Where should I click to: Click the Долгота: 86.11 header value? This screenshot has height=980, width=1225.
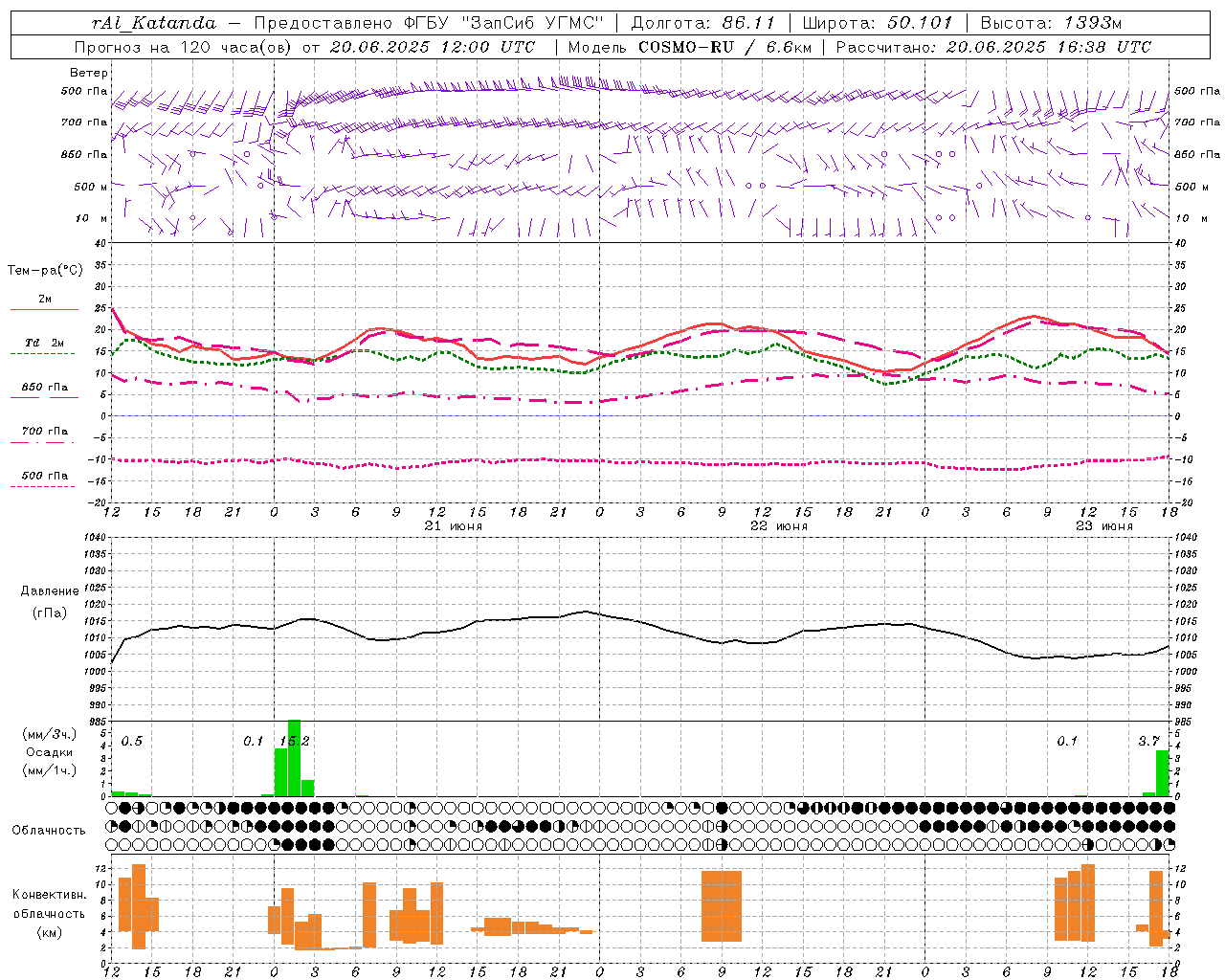click(x=703, y=23)
